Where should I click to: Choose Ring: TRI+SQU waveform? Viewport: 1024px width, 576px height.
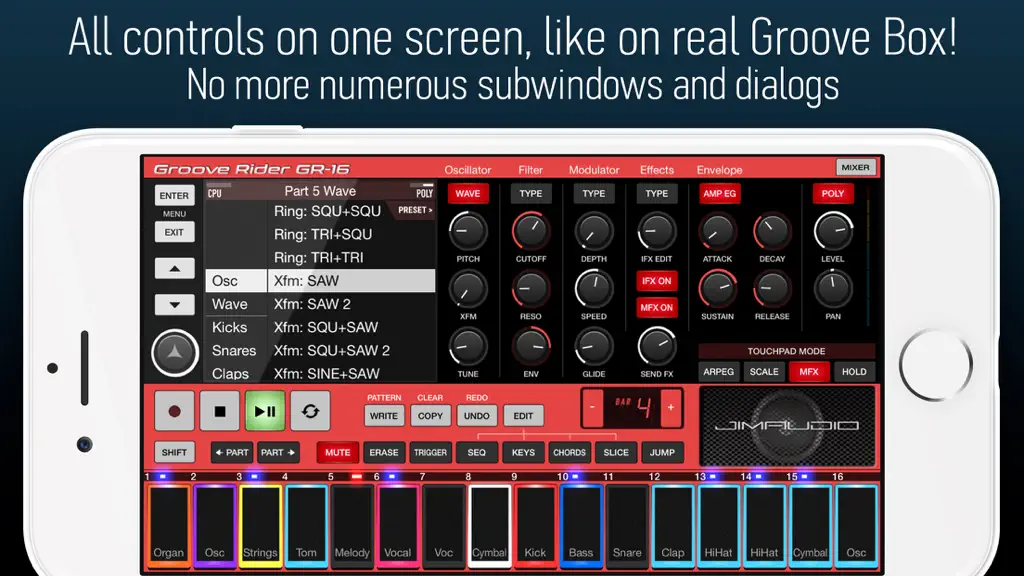coord(351,234)
